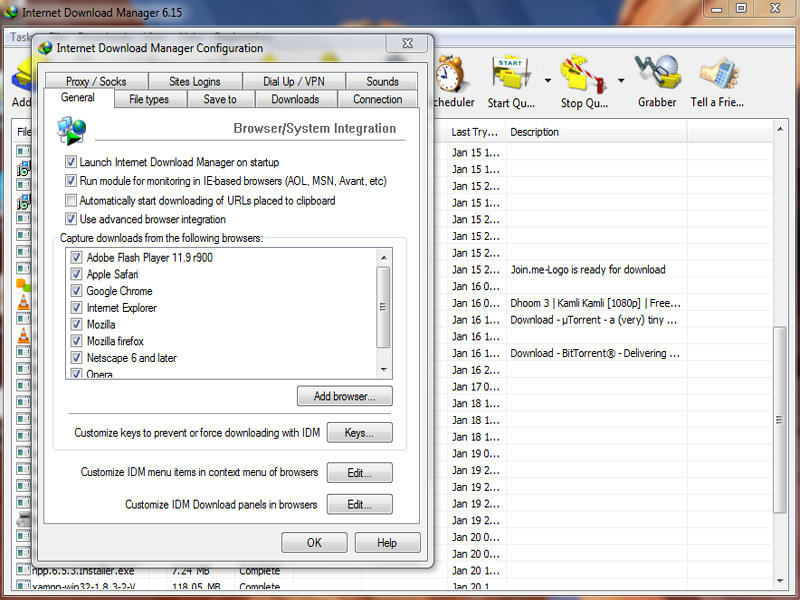Click the Browser/System Integration header icon

(x=72, y=130)
